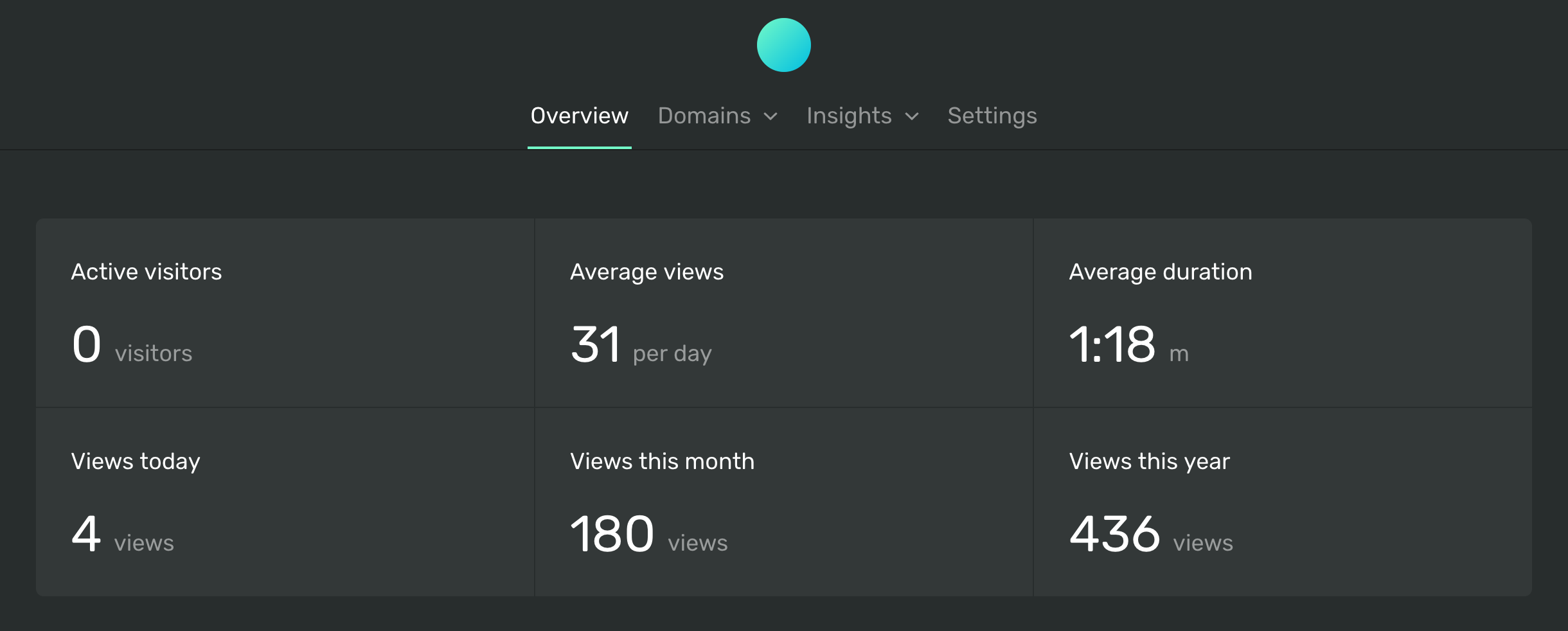Click the 436 views figure
Image resolution: width=1568 pixels, height=631 pixels.
pos(1115,533)
